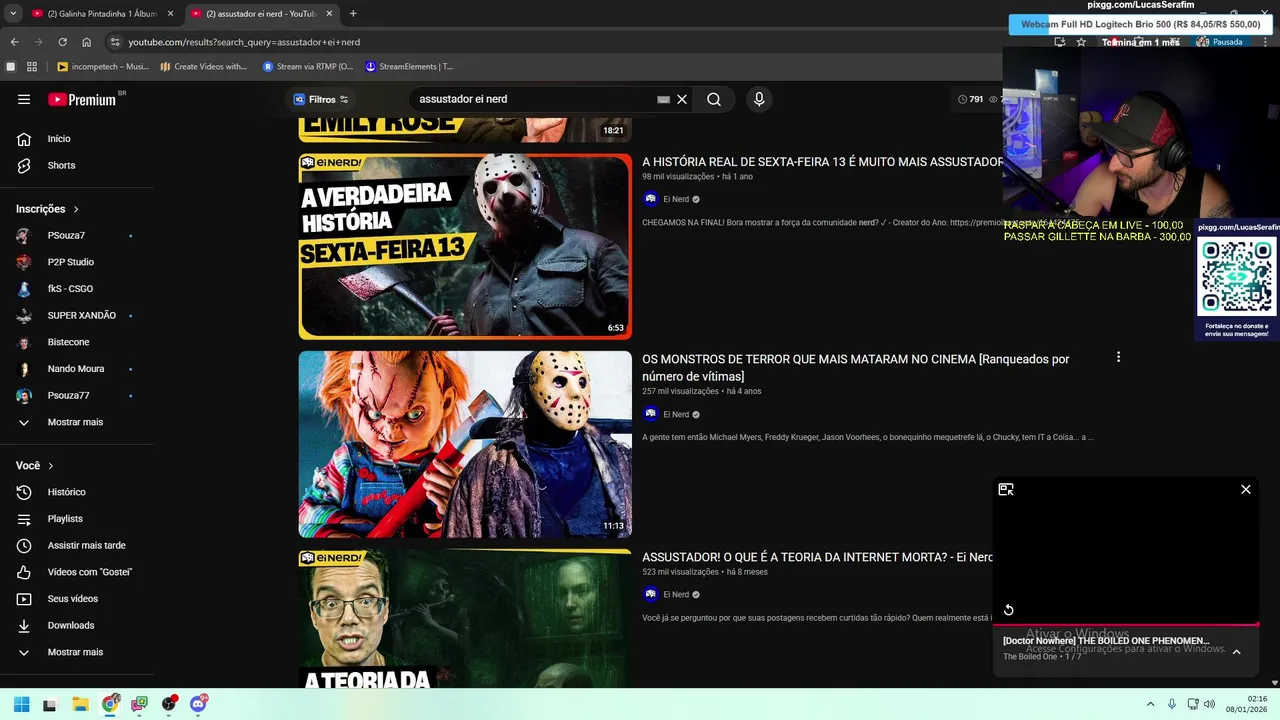Run the search with magnifier button
The image size is (1280, 720).
(x=714, y=99)
